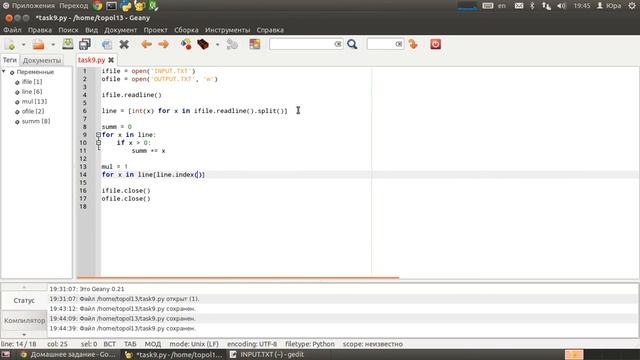Select the ifile [1] symbol
This screenshot has width=640, height=360.
pos(32,82)
